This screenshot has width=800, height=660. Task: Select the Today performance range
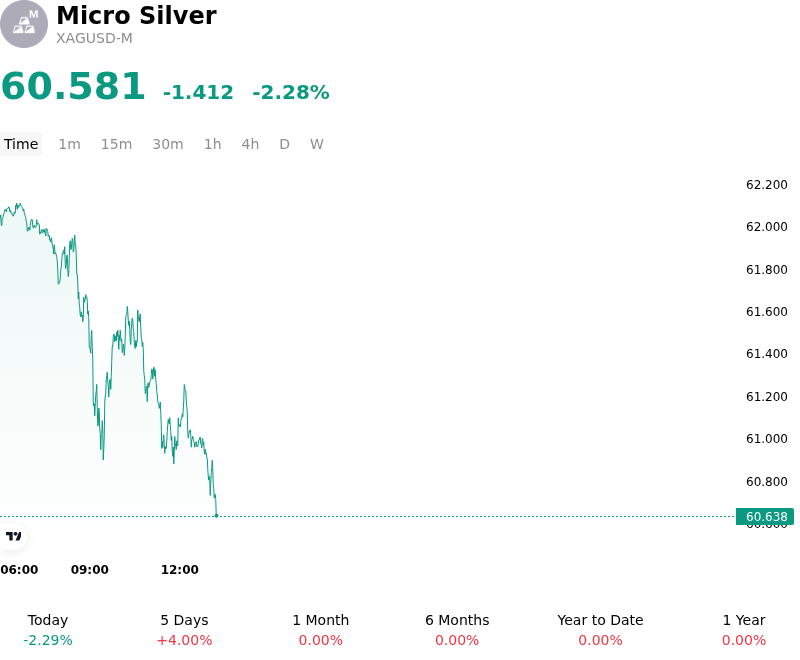point(48,630)
